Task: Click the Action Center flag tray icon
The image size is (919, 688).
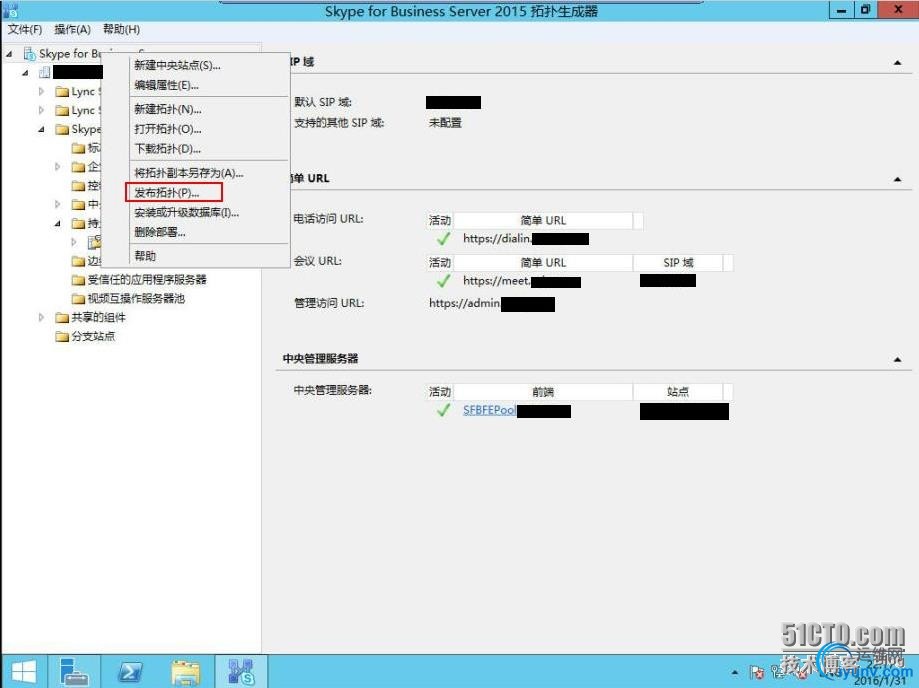Action: point(757,672)
